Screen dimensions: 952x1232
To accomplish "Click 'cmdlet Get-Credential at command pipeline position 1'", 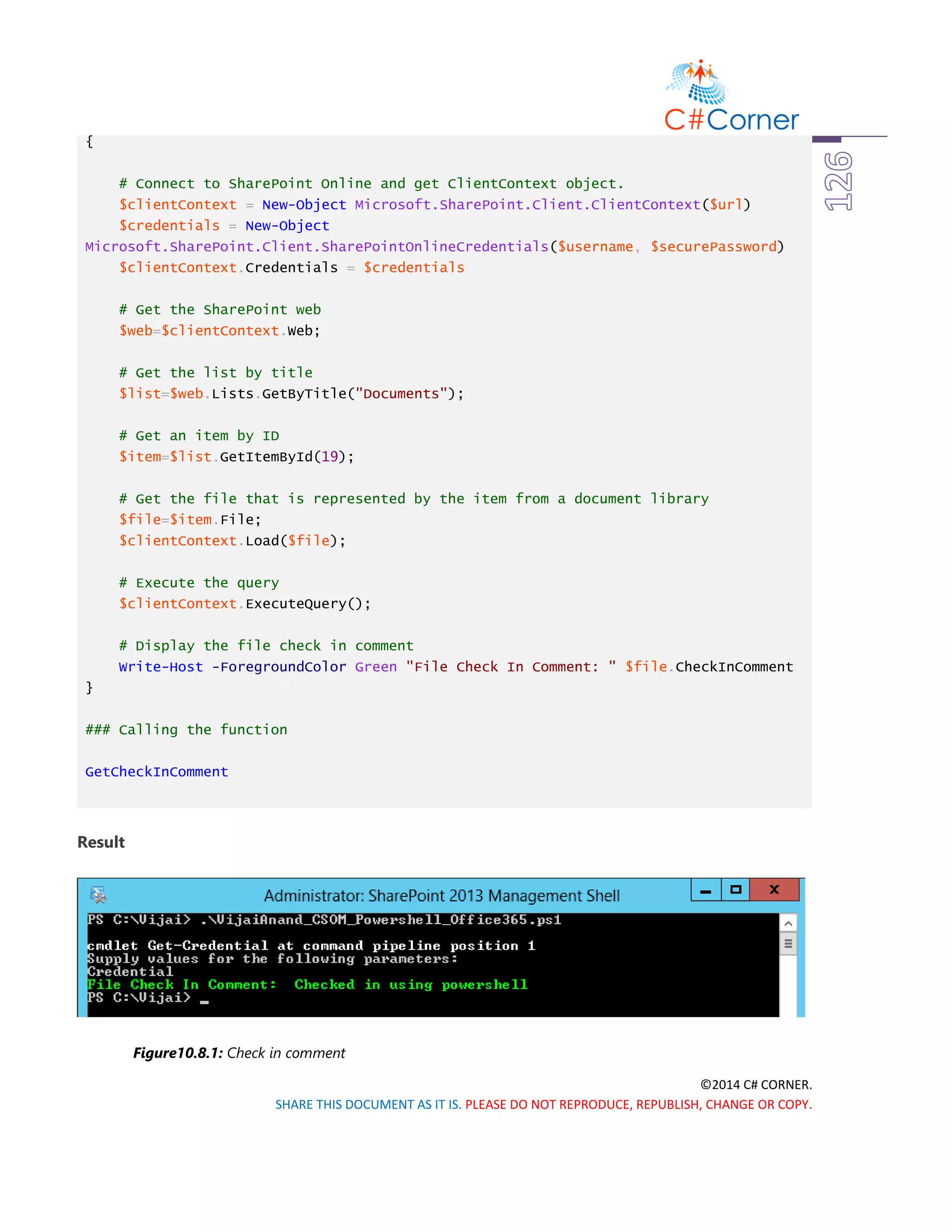I will [x=311, y=946].
